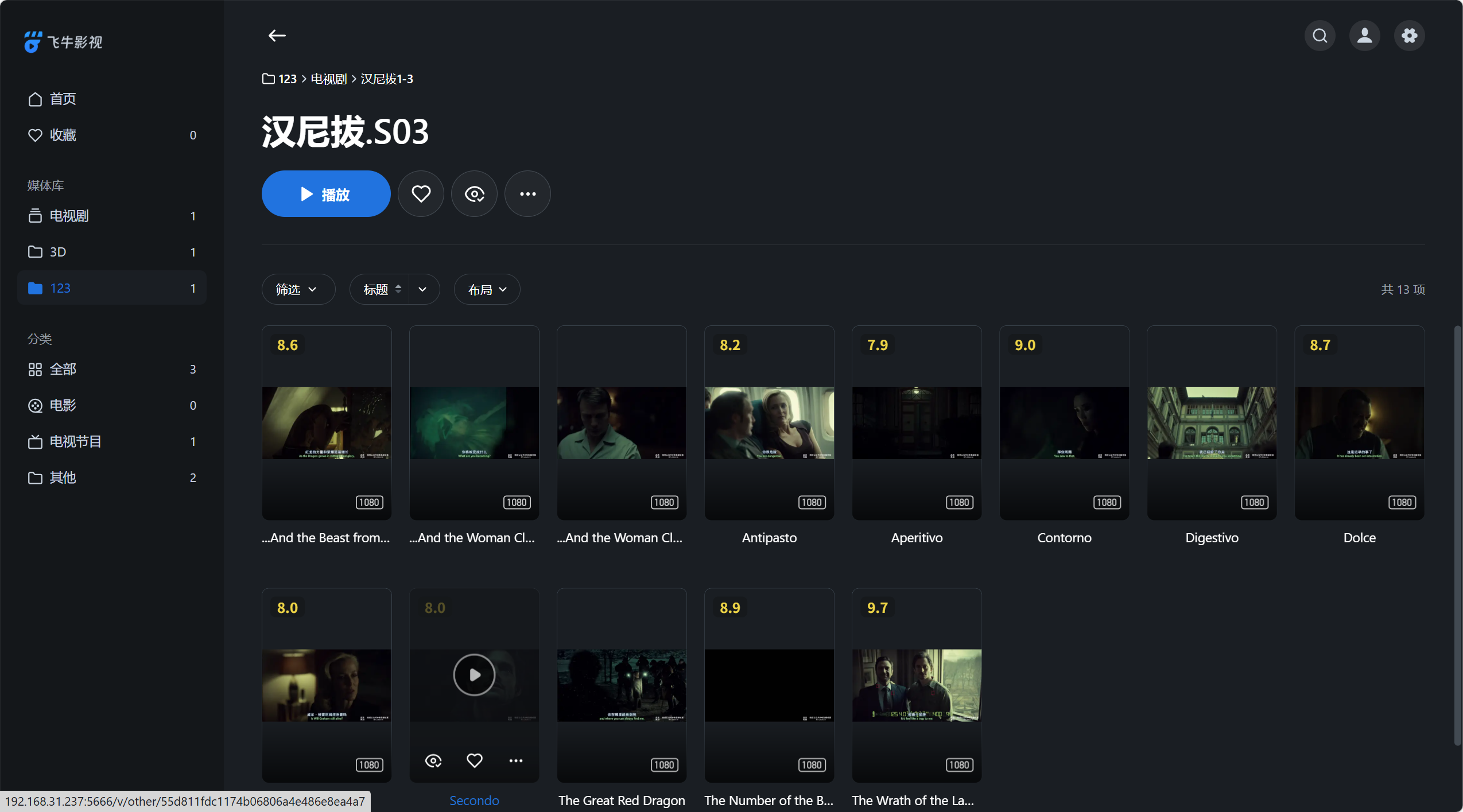This screenshot has width=1463, height=812.
Task: Open settings gear icon
Action: [1409, 36]
